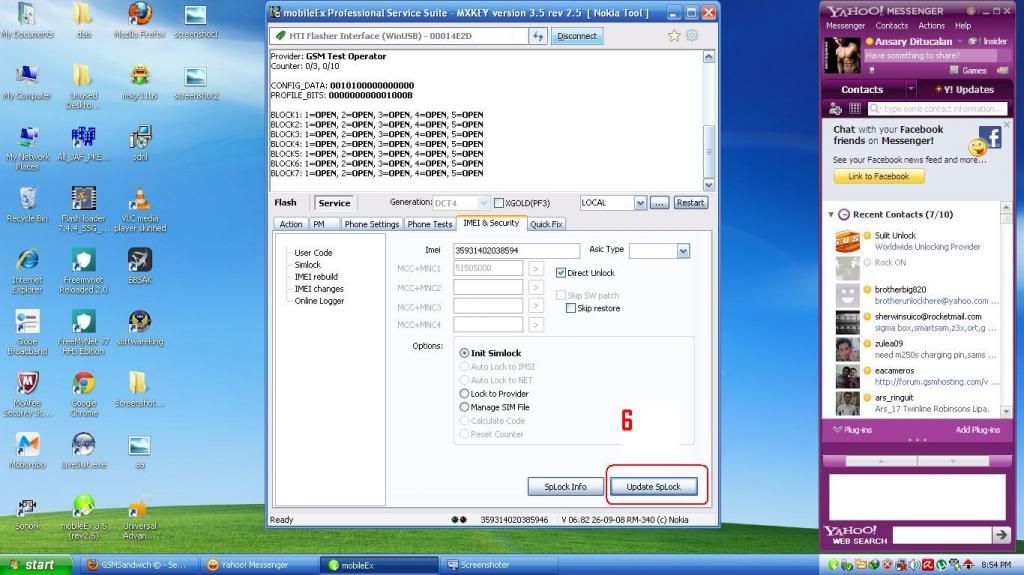Open BBSAK desktop shortcut
The height and width of the screenshot is (575, 1024).
point(140,267)
